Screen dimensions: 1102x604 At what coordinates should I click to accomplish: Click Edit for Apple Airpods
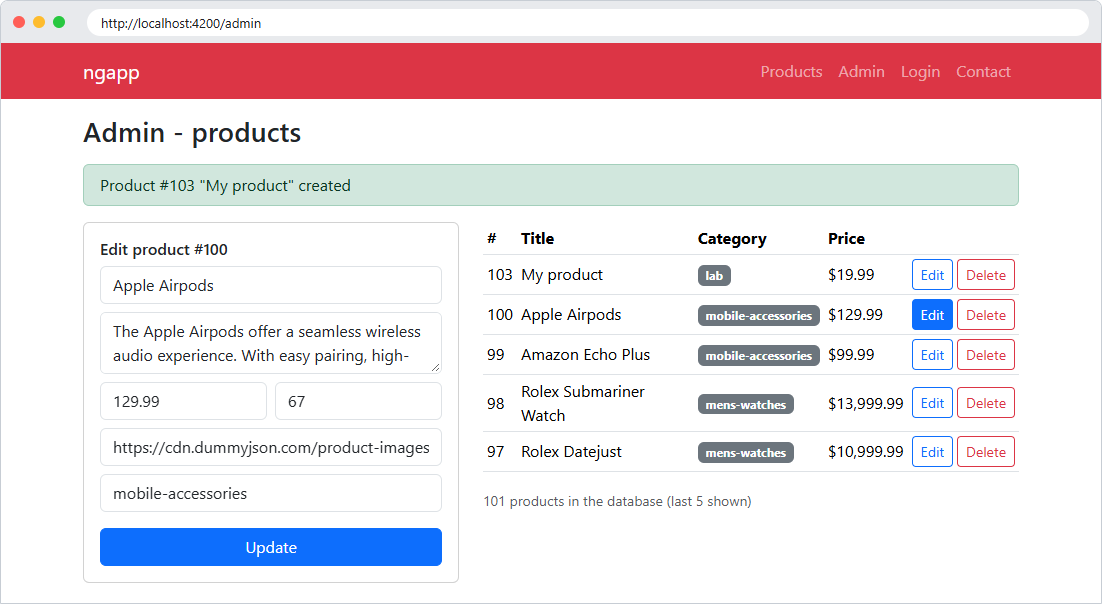(932, 315)
